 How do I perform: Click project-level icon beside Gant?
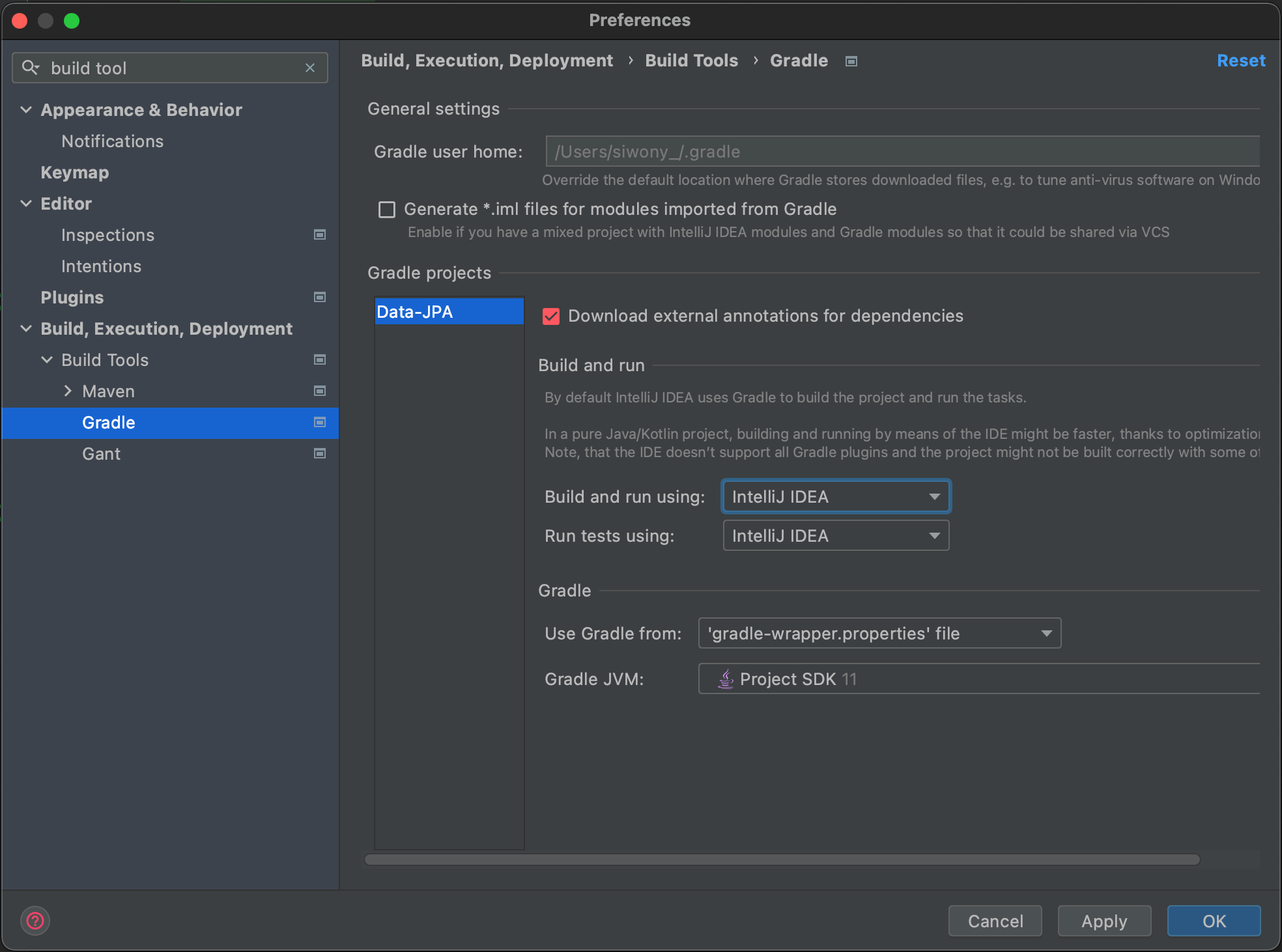coord(320,453)
